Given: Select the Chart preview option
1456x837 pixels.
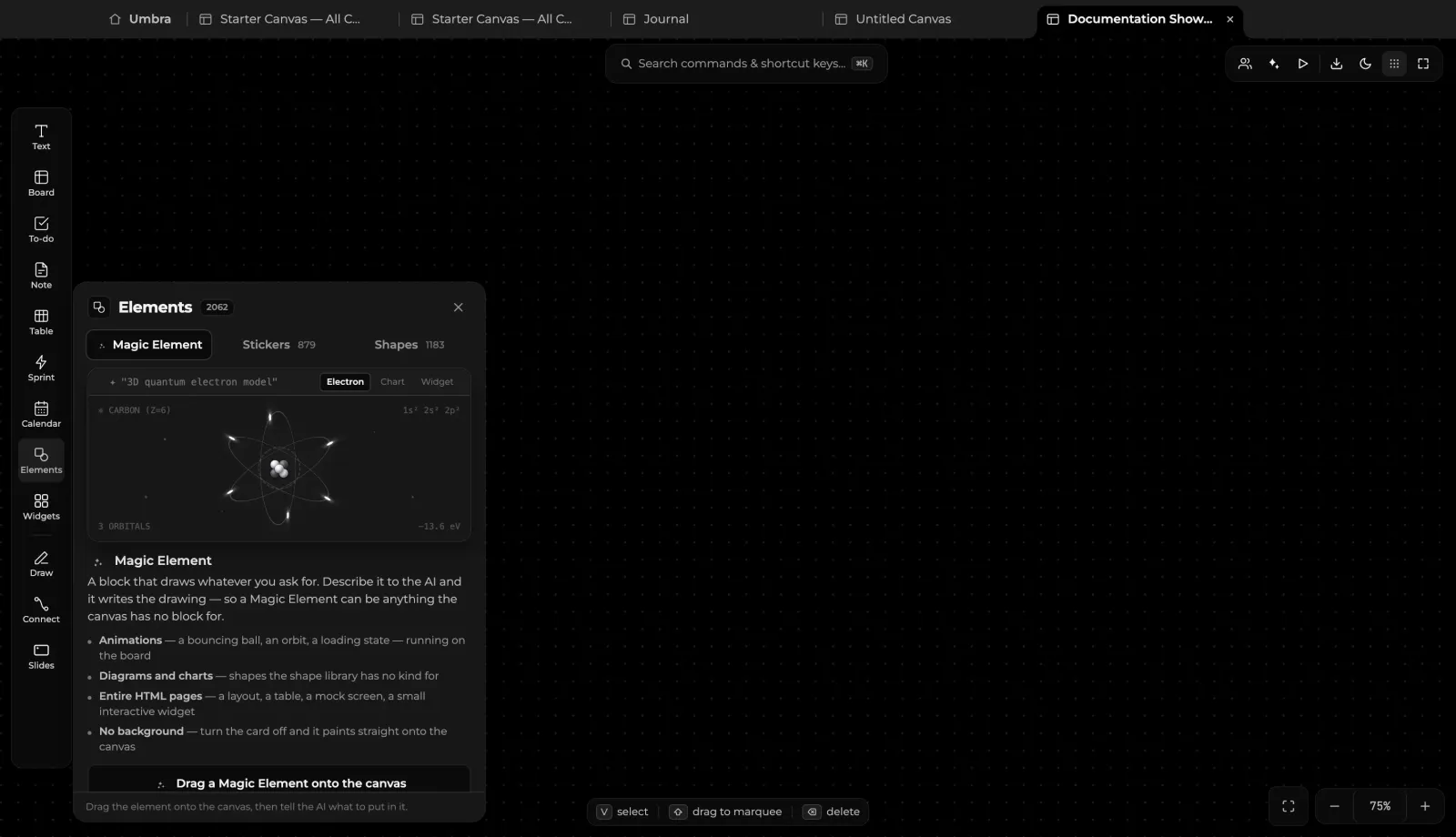Looking at the screenshot, I should coord(392,382).
